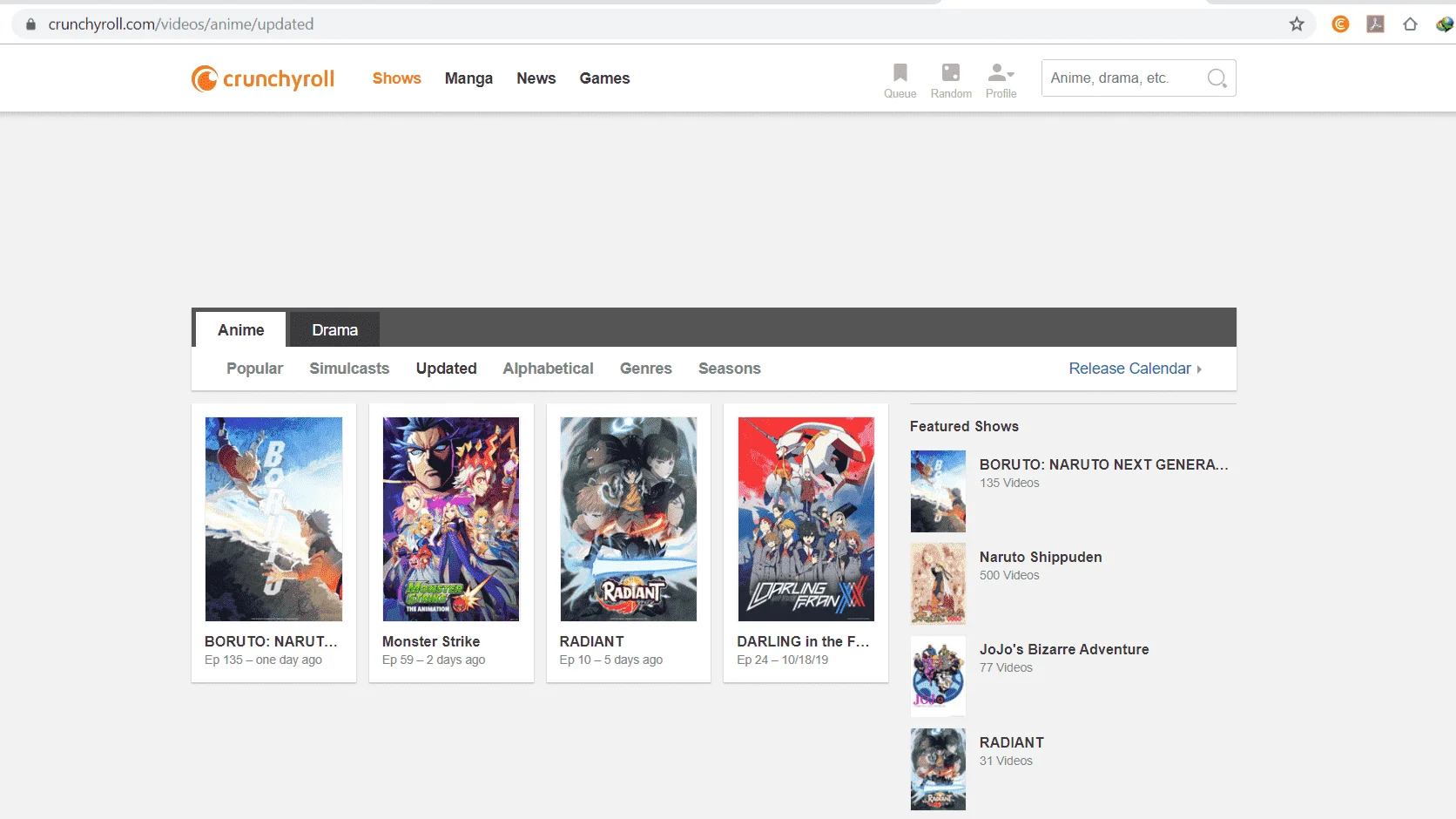This screenshot has width=1456, height=819.
Task: Open the RADIANT link with 31 Videos
Action: coord(1012,742)
